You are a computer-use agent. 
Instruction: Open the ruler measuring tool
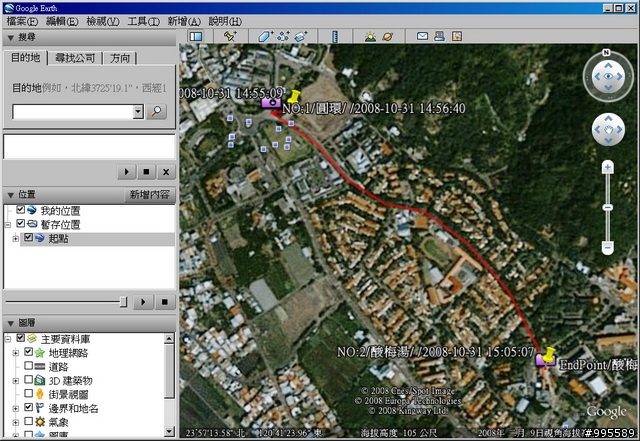point(335,36)
